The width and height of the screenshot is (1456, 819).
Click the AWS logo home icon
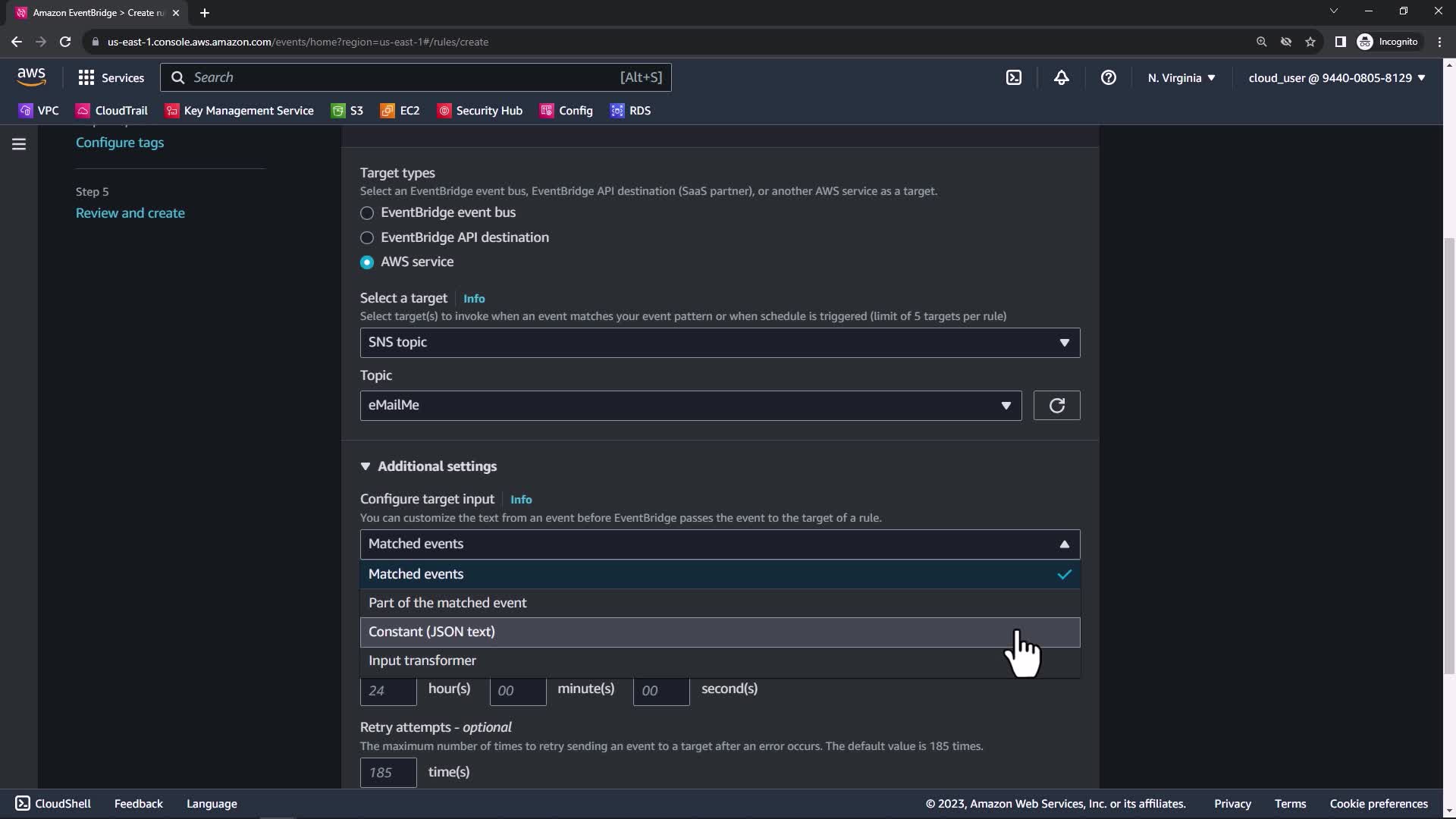click(31, 77)
